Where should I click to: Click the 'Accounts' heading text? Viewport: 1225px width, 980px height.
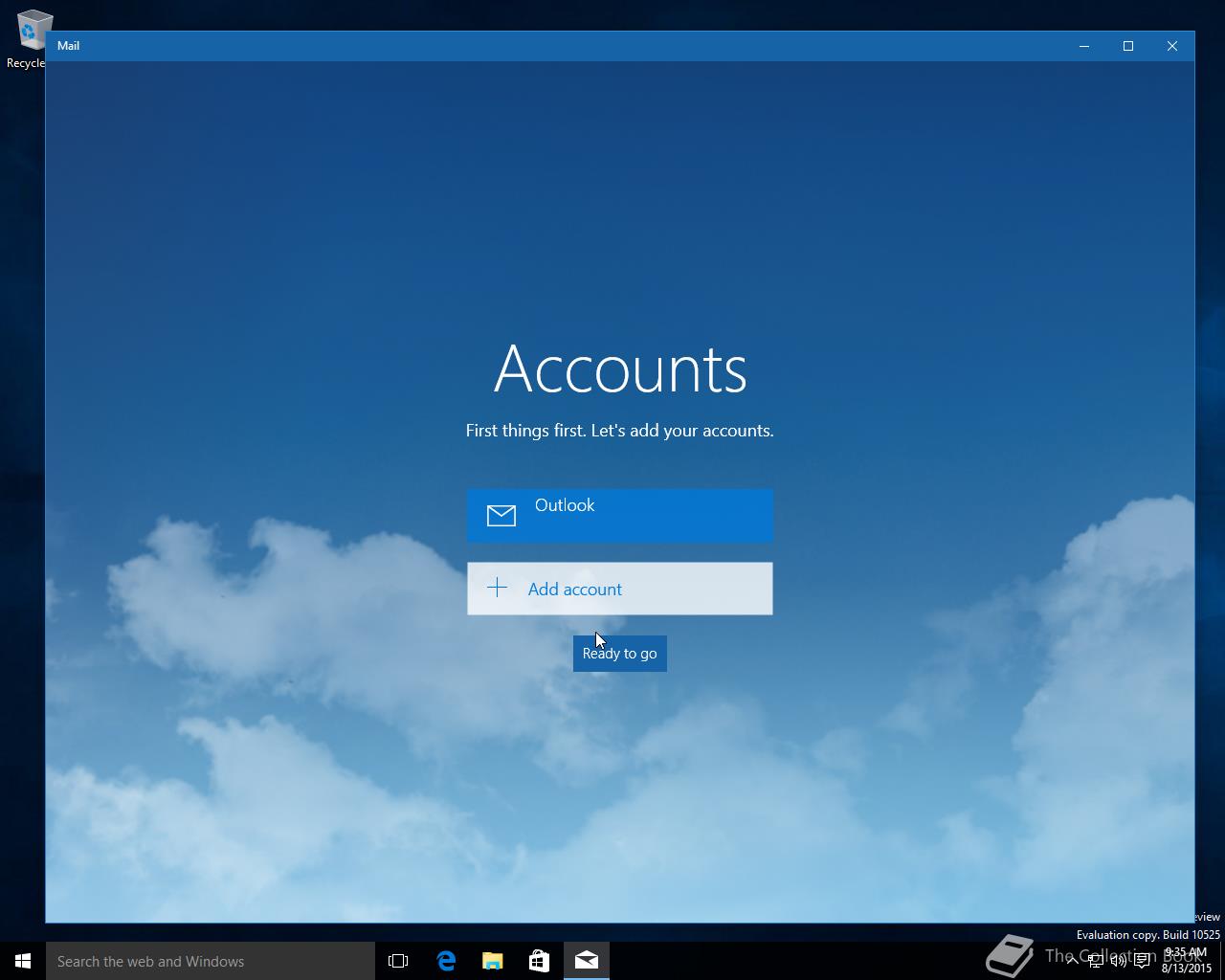coord(620,368)
